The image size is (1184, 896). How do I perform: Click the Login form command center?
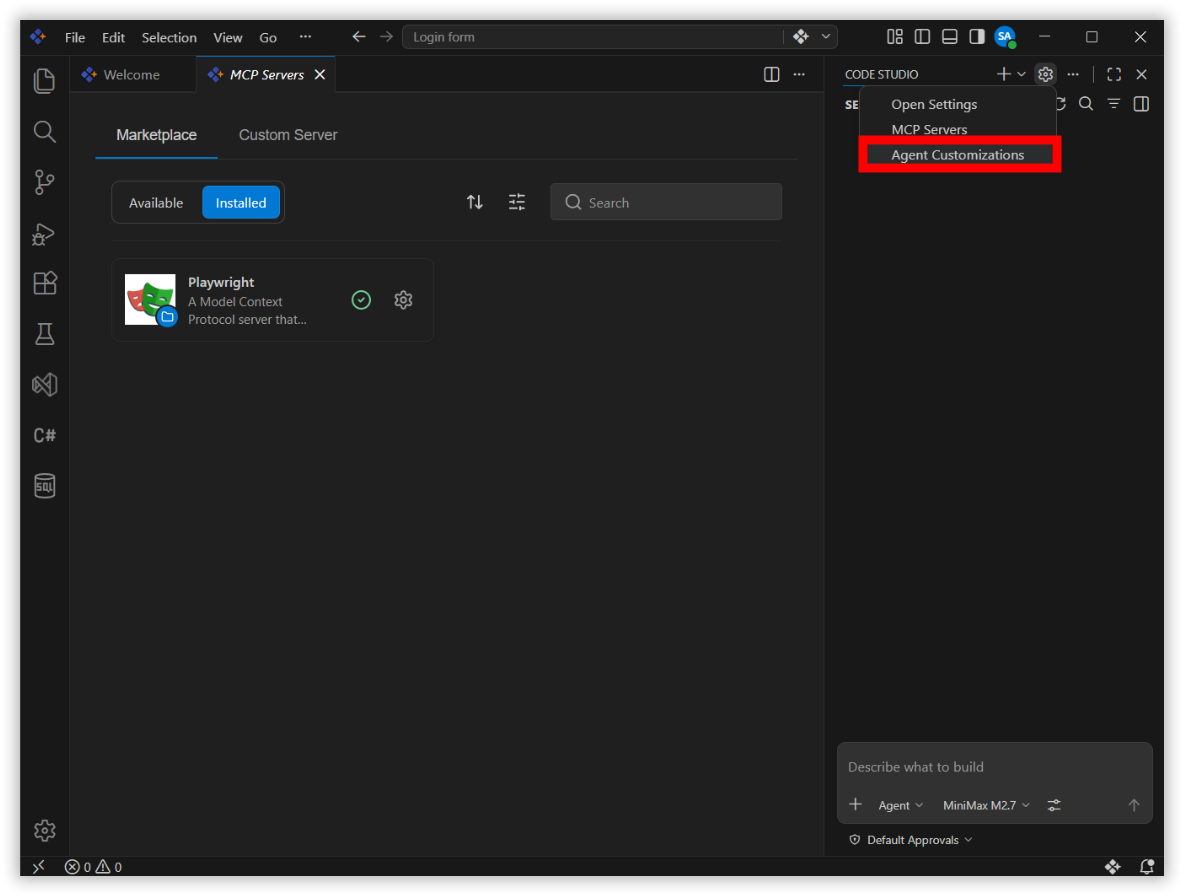click(593, 36)
